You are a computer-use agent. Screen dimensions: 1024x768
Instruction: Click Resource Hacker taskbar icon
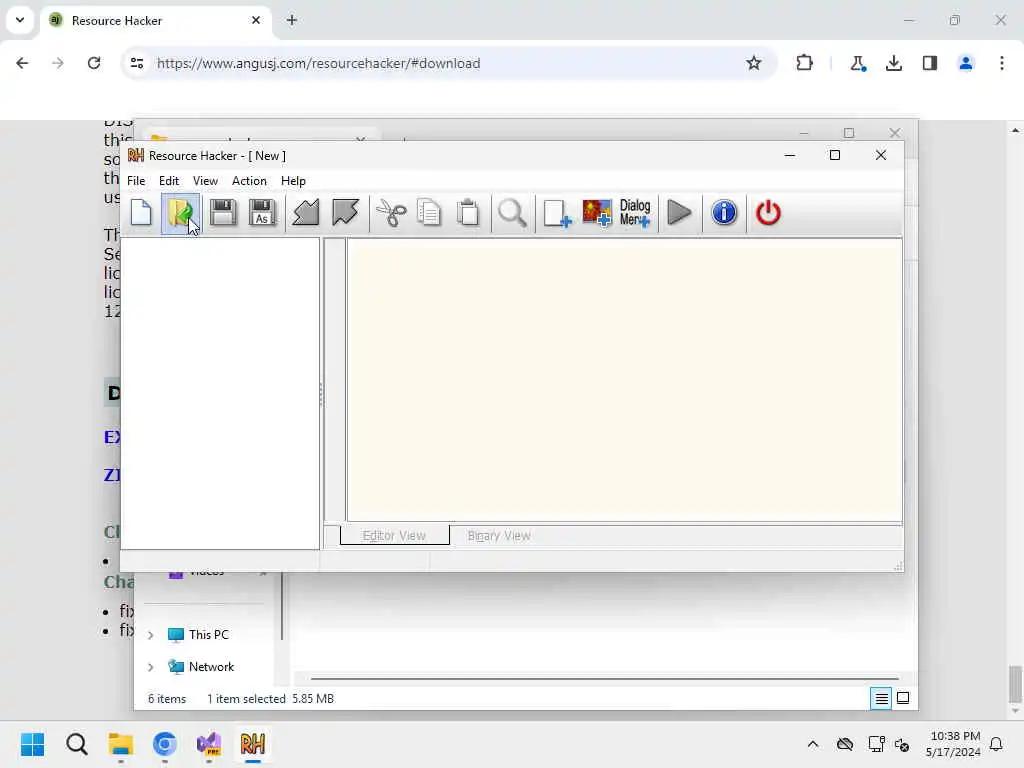(253, 744)
